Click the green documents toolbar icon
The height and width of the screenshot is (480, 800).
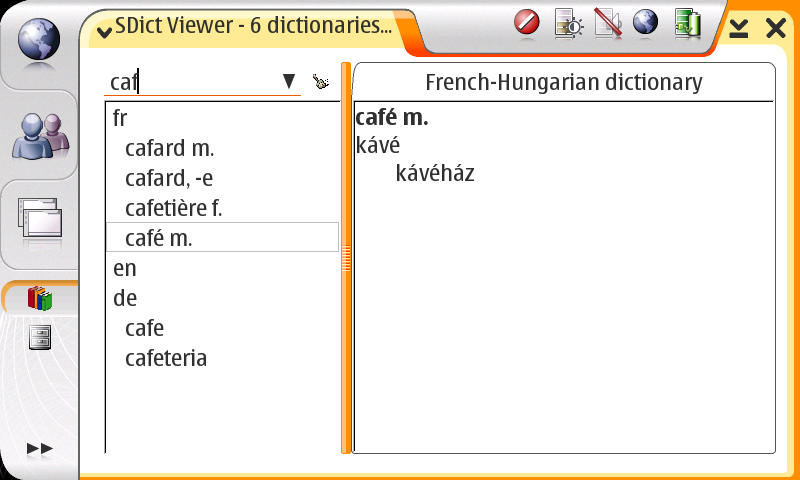click(x=687, y=23)
